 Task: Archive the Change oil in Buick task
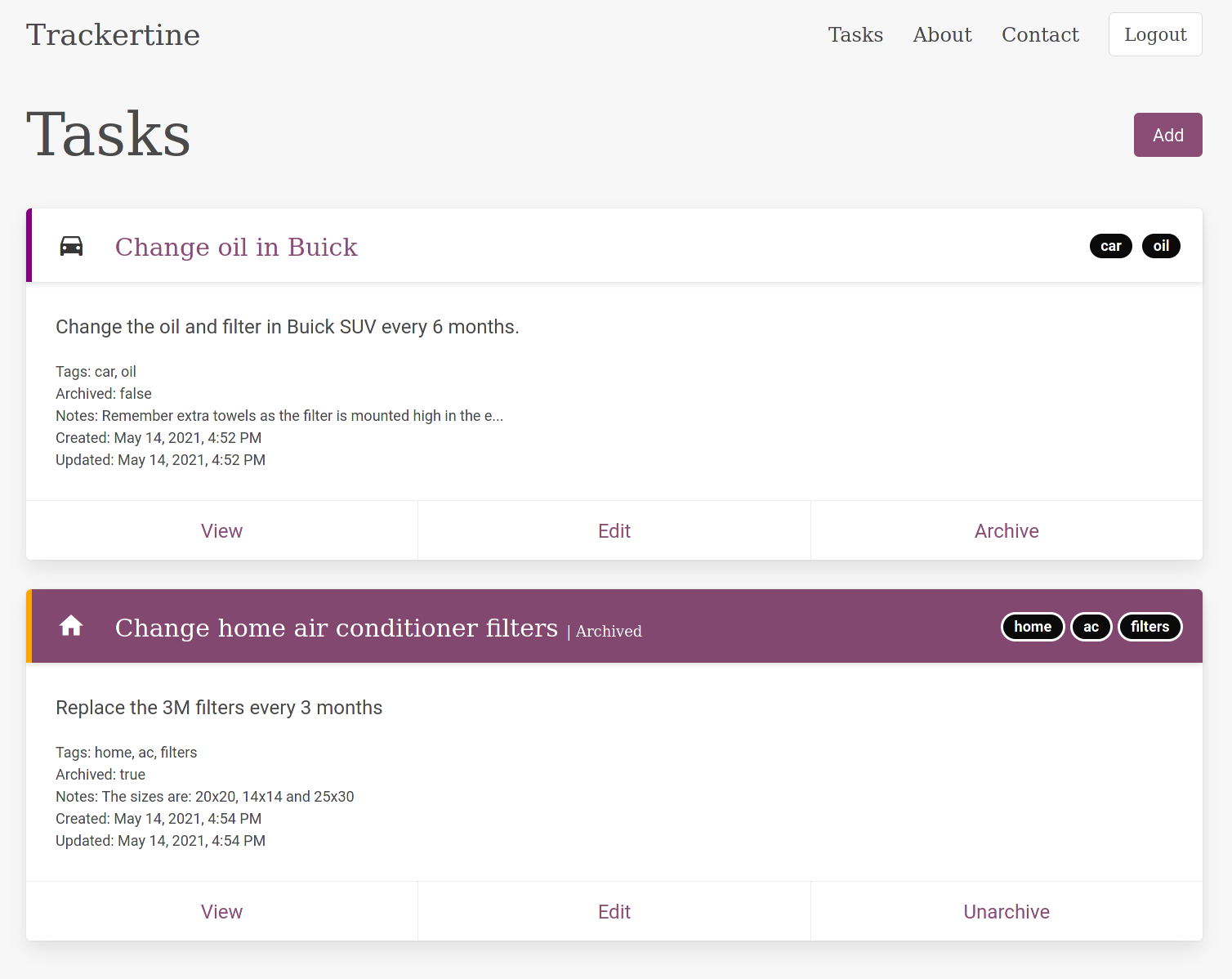pyautogui.click(x=1006, y=531)
